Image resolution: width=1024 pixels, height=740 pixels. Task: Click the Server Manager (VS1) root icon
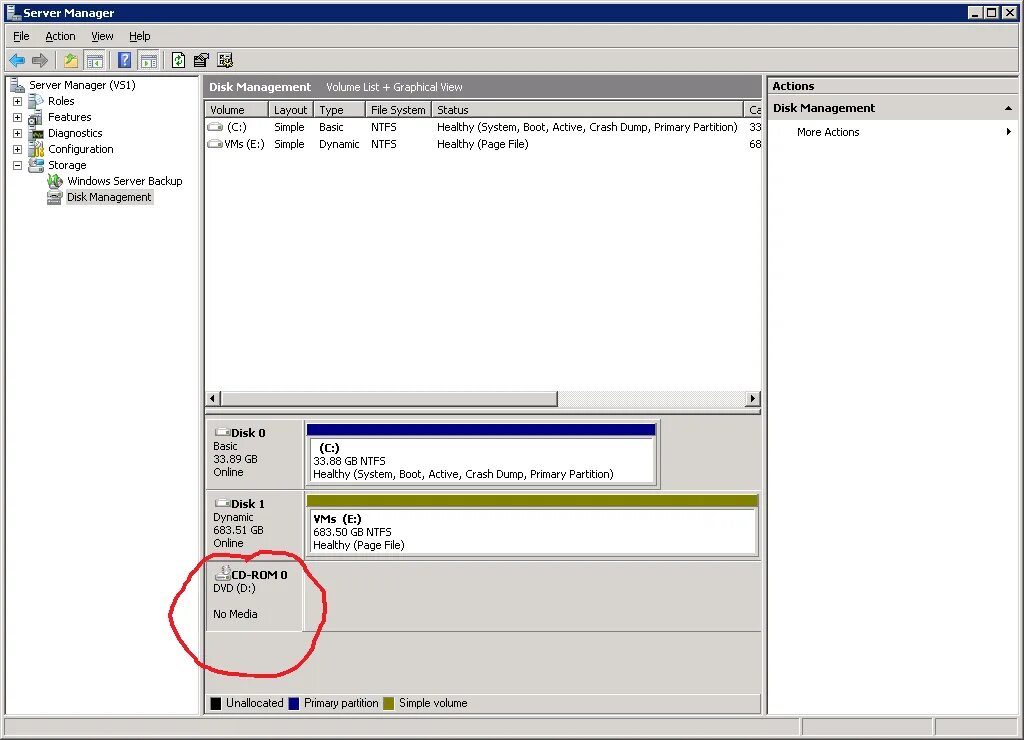[17, 85]
